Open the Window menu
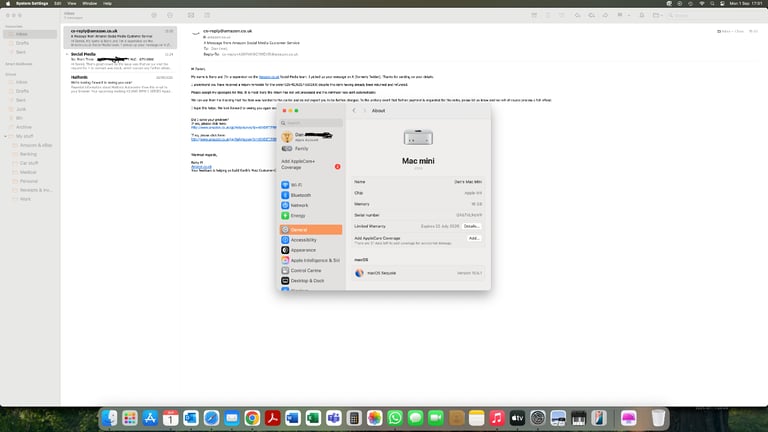Screen dimensions: 768x432 (90, 3)
